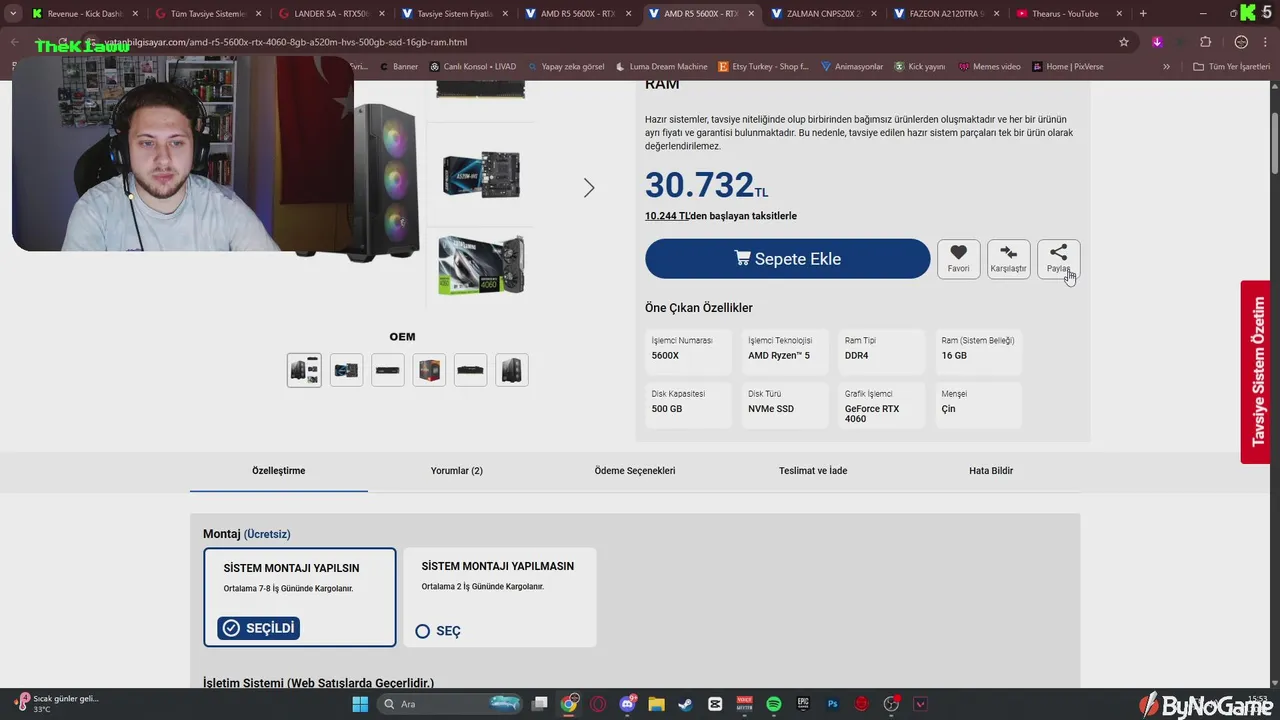Open CapCut from the taskbar

[x=715, y=704]
